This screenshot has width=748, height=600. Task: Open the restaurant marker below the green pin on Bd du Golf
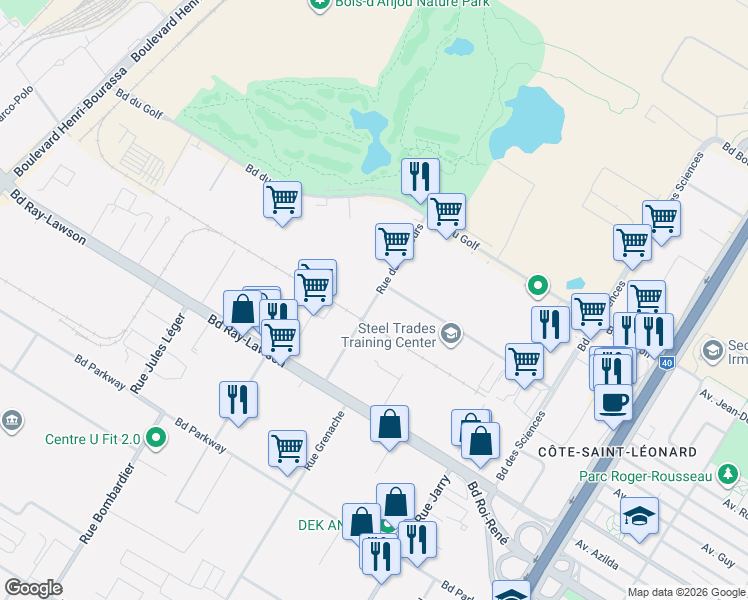coord(551,325)
